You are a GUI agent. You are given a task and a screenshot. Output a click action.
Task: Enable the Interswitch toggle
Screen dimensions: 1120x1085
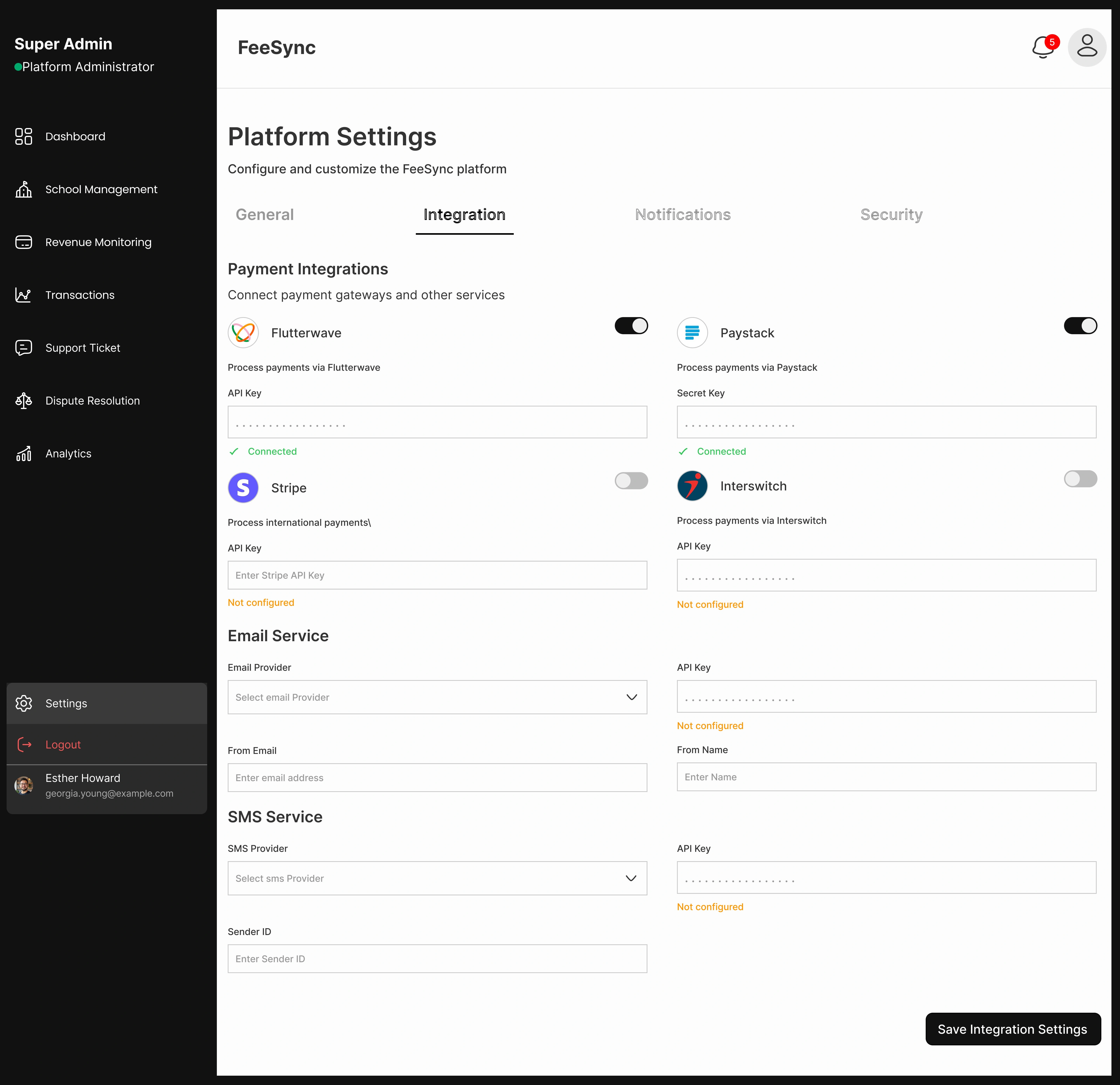click(1081, 479)
